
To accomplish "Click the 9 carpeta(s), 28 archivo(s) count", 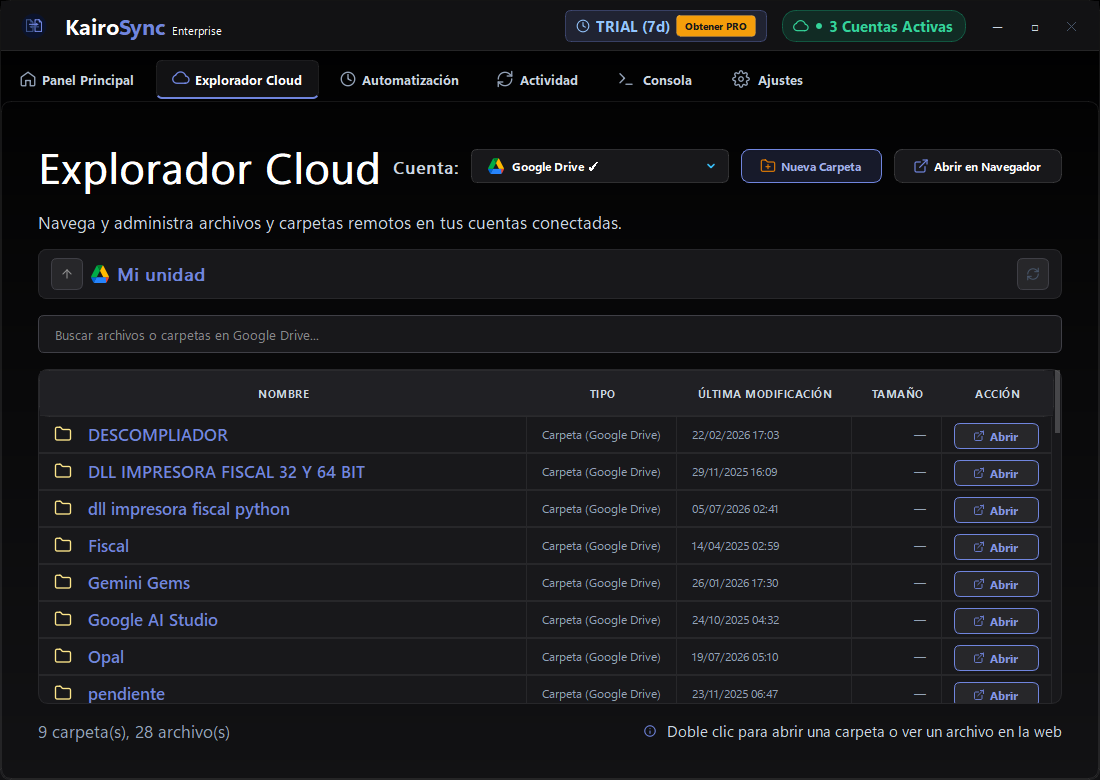I will point(134,732).
